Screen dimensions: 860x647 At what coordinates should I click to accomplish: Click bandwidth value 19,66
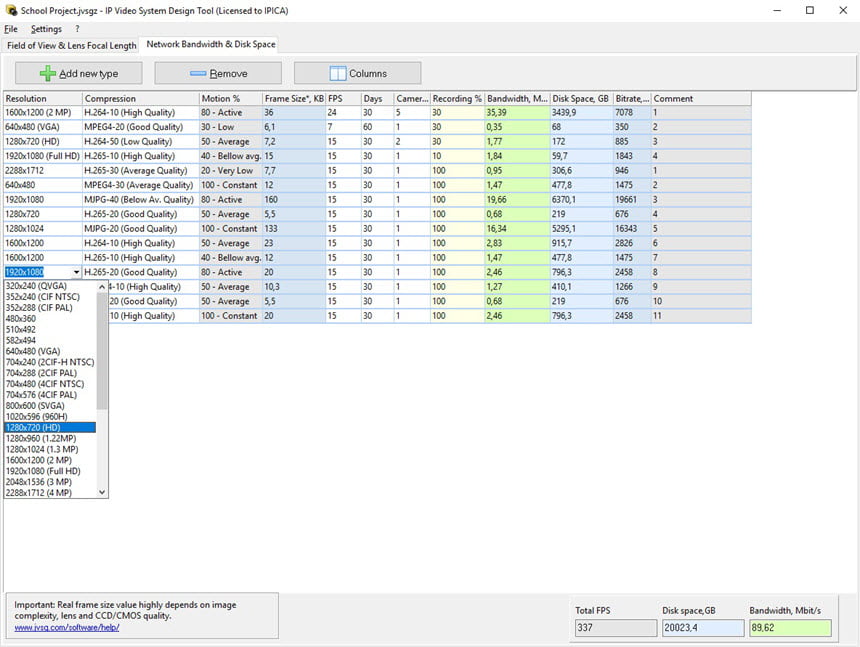tap(517, 200)
